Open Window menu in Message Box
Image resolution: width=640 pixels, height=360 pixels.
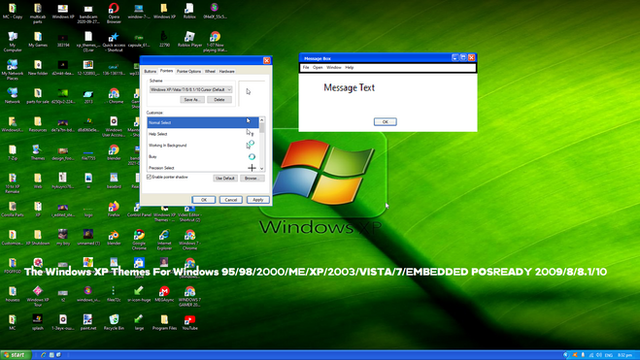(334, 67)
